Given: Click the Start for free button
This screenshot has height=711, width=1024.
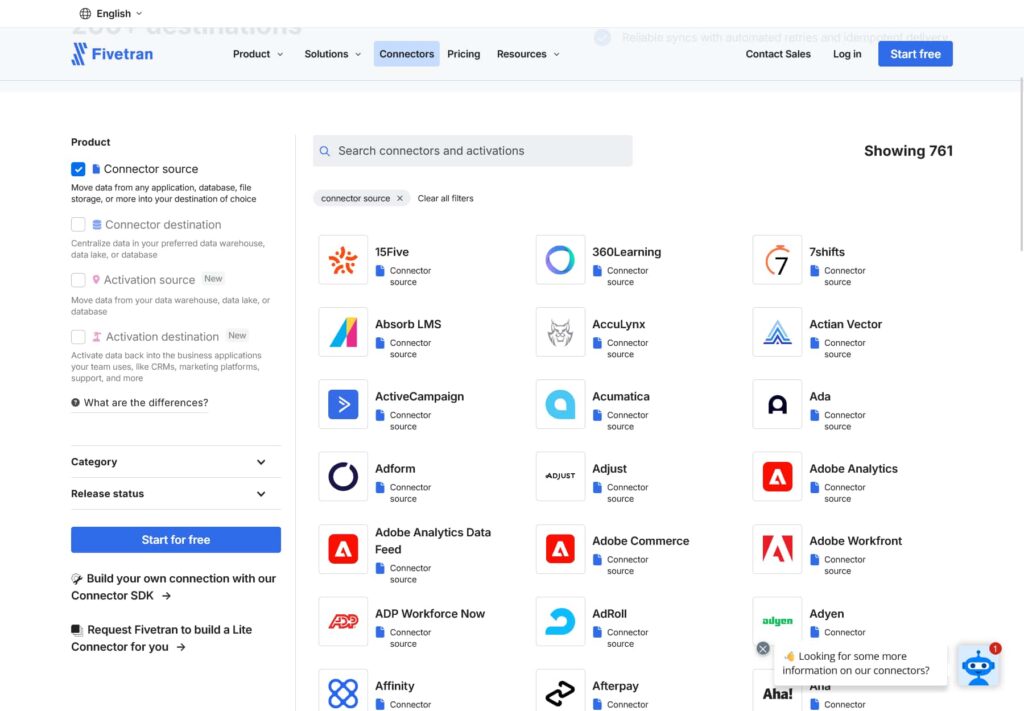Looking at the screenshot, I should (x=176, y=540).
